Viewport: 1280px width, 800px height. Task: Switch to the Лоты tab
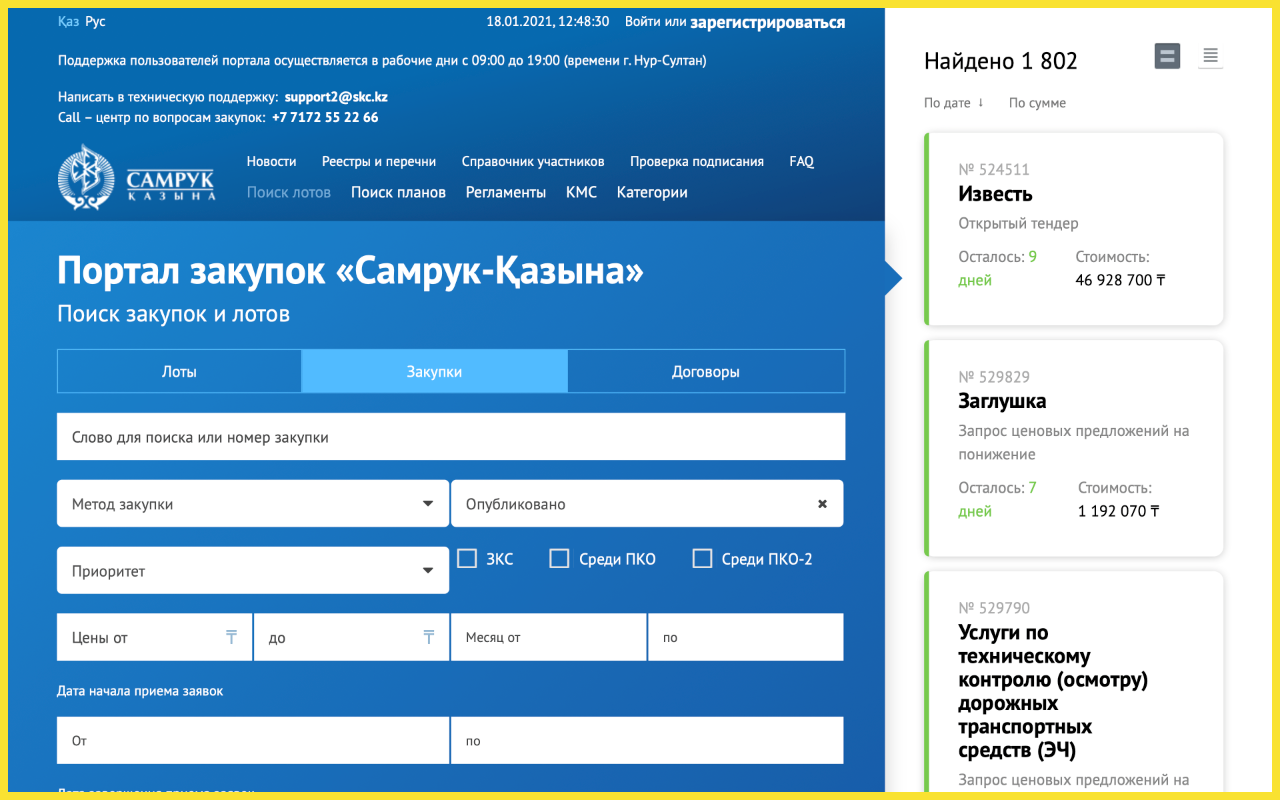(x=179, y=371)
